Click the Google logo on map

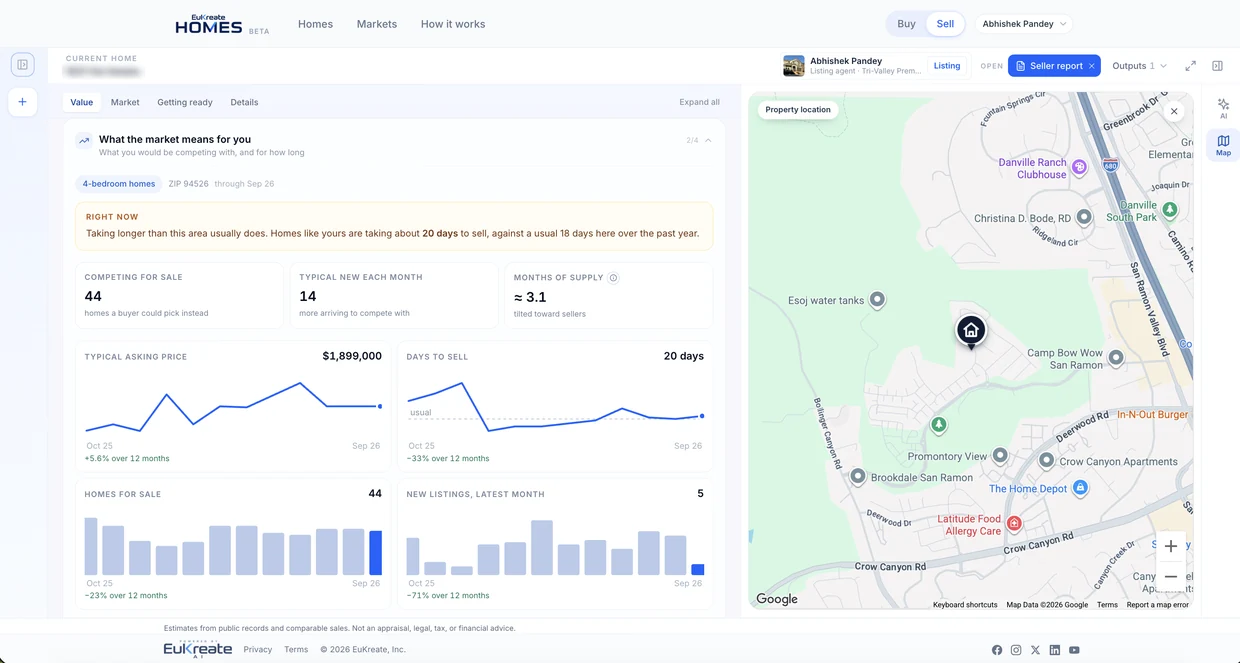point(777,599)
